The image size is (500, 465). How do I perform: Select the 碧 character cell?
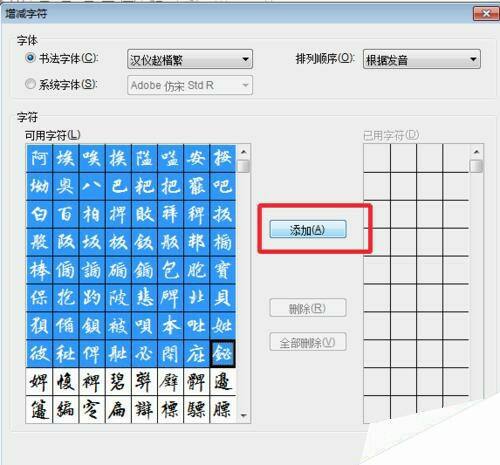[x=118, y=382]
